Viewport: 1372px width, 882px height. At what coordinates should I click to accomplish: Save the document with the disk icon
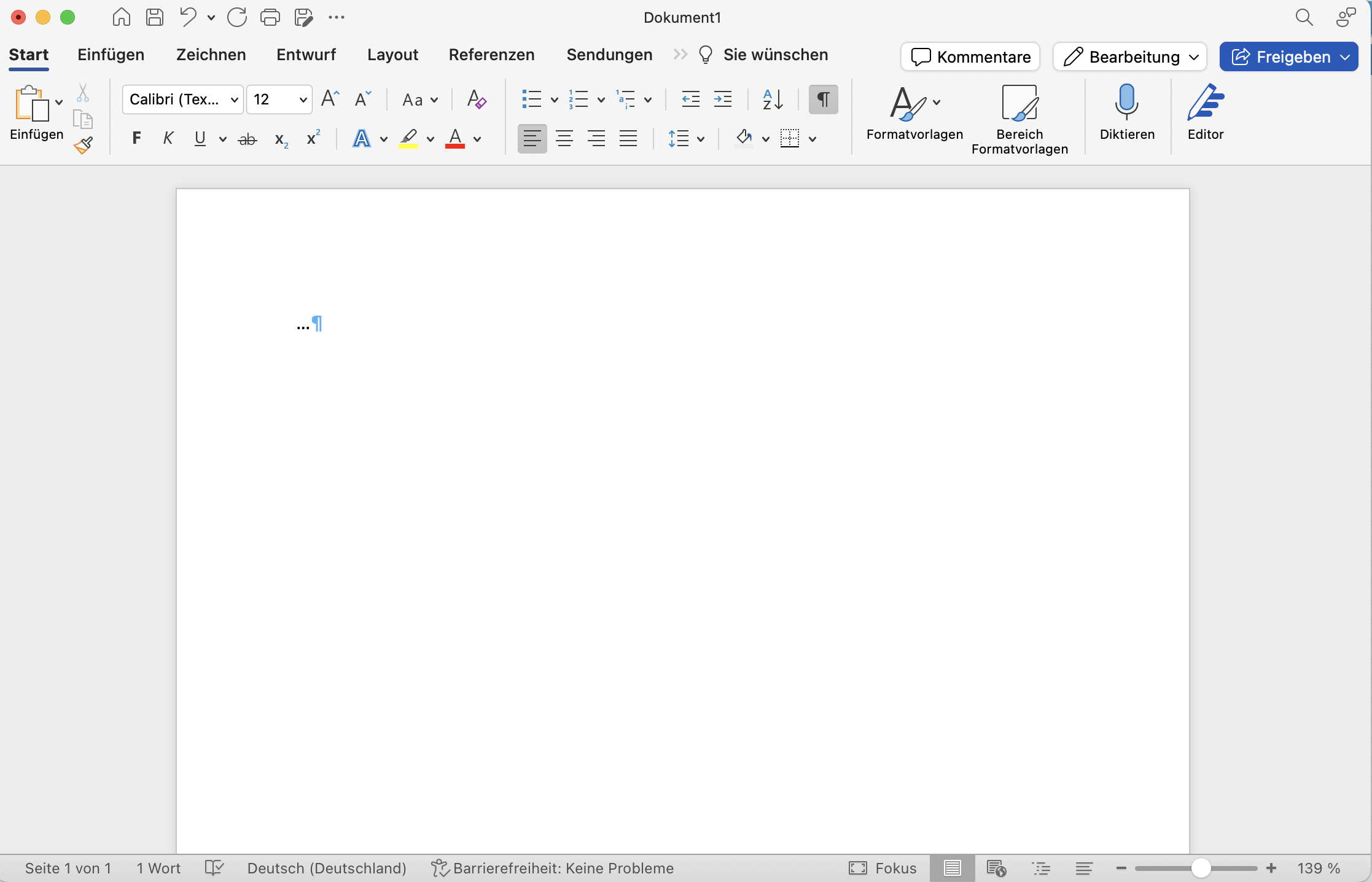point(154,17)
